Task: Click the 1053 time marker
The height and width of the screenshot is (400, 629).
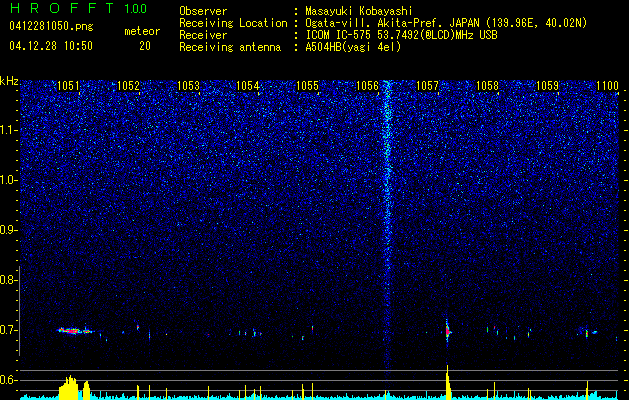Action: 189,86
